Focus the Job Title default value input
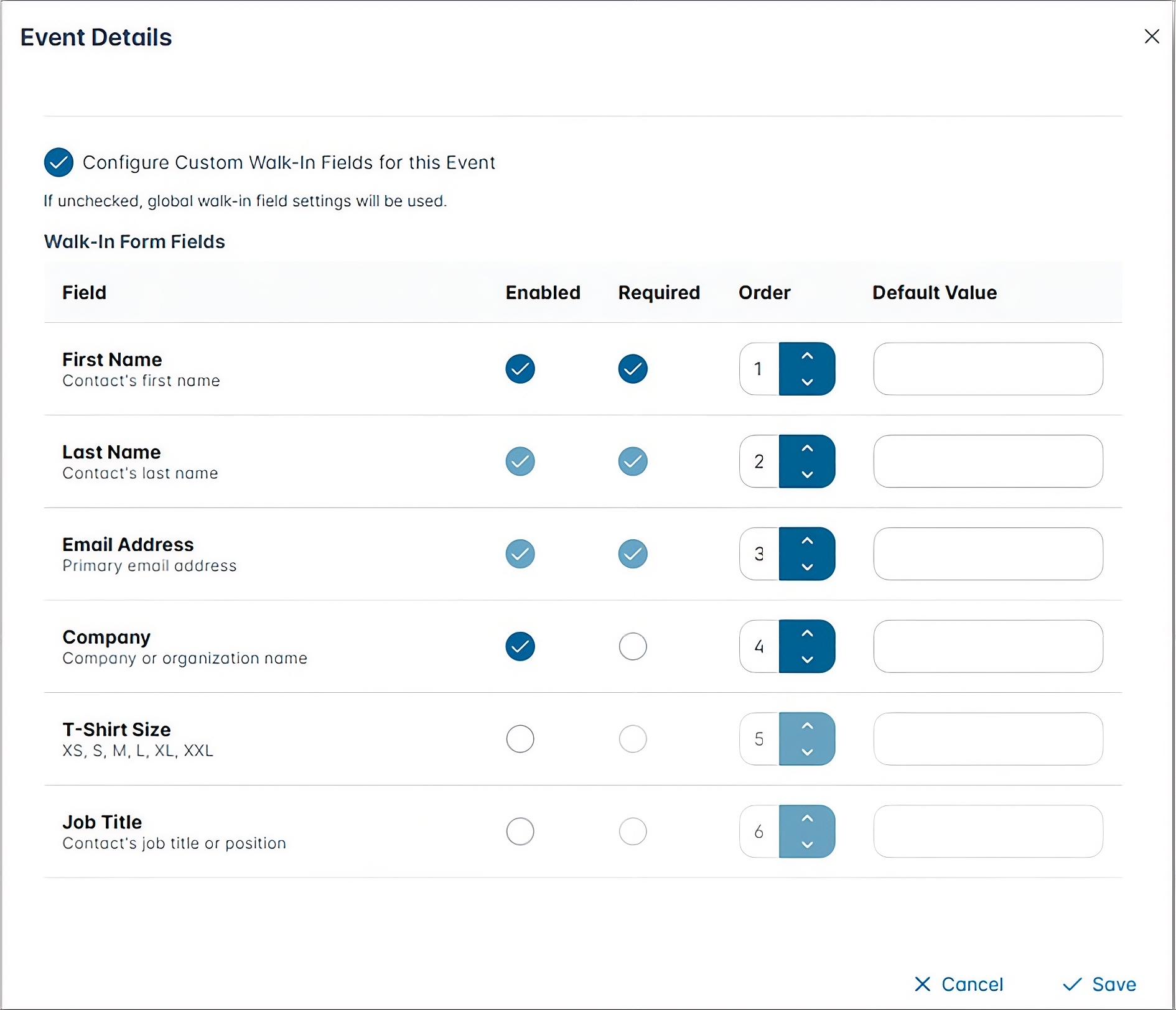This screenshot has height=1010, width=1176. pyautogui.click(x=988, y=832)
